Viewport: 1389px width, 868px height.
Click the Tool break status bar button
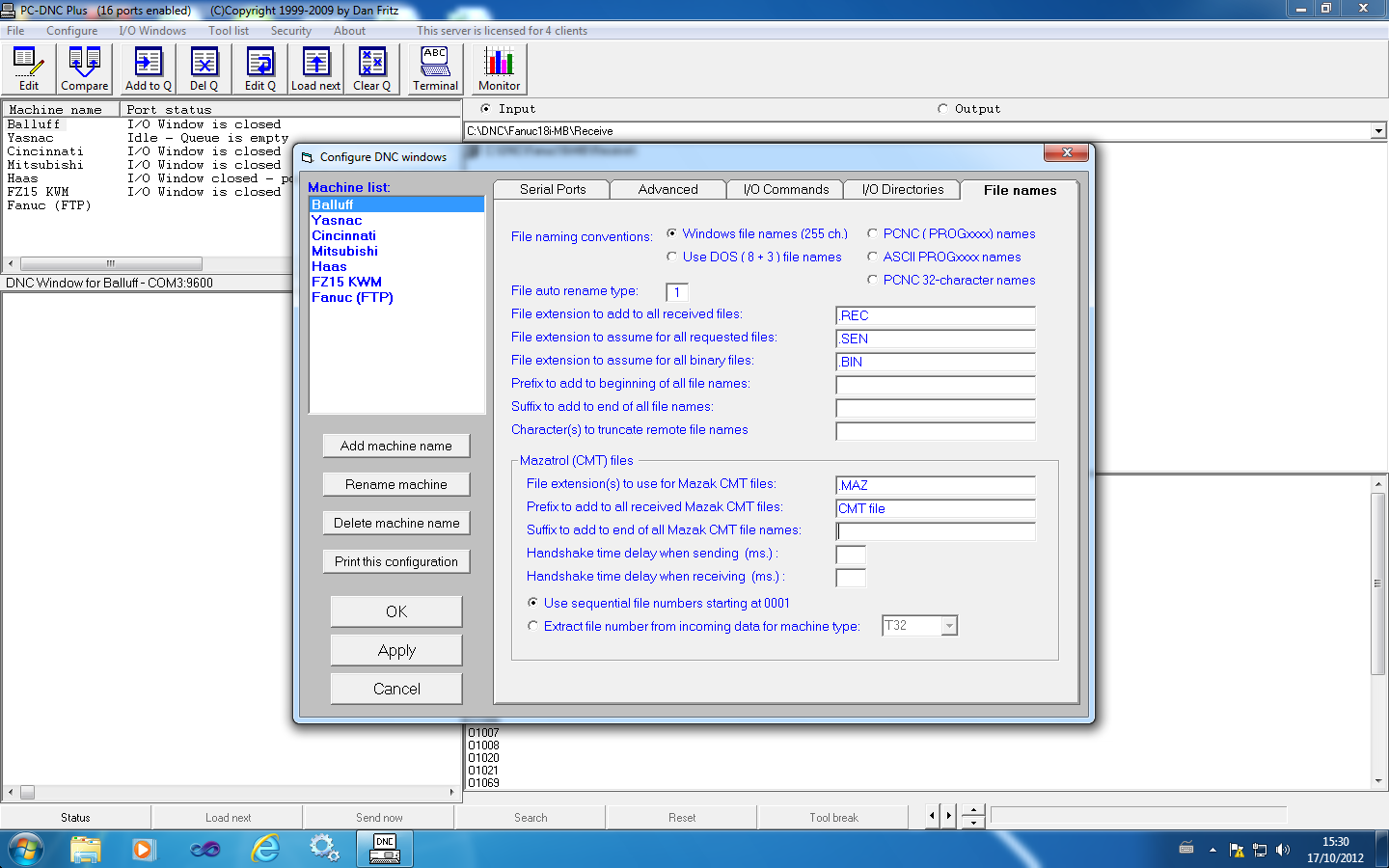pyautogui.click(x=833, y=817)
